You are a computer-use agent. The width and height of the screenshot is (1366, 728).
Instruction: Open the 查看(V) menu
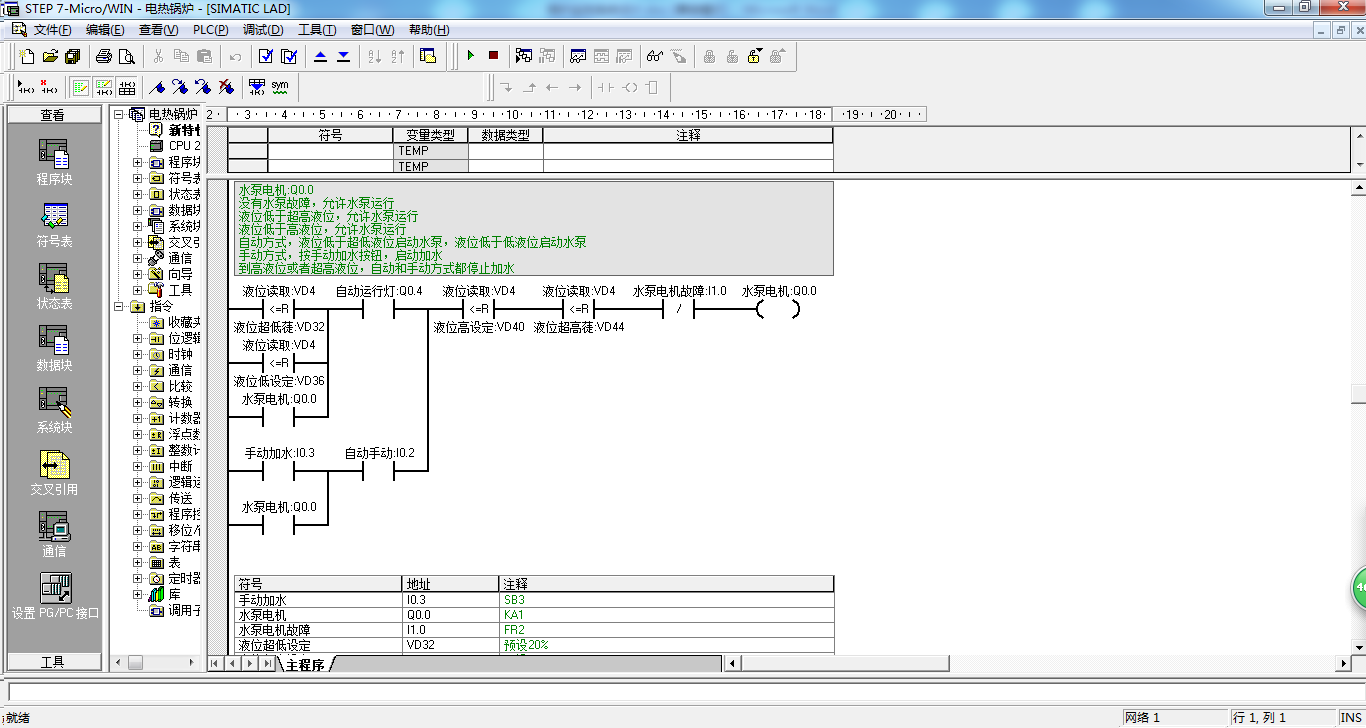[158, 30]
